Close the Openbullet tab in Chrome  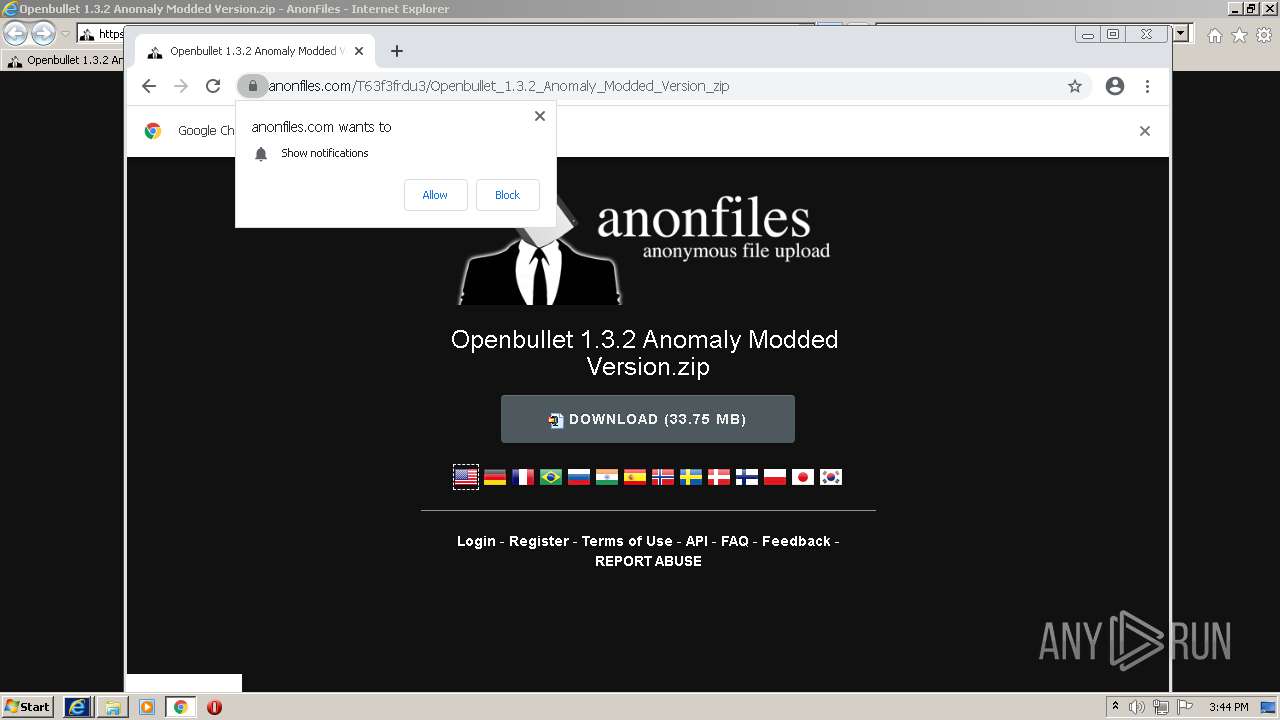pos(359,51)
